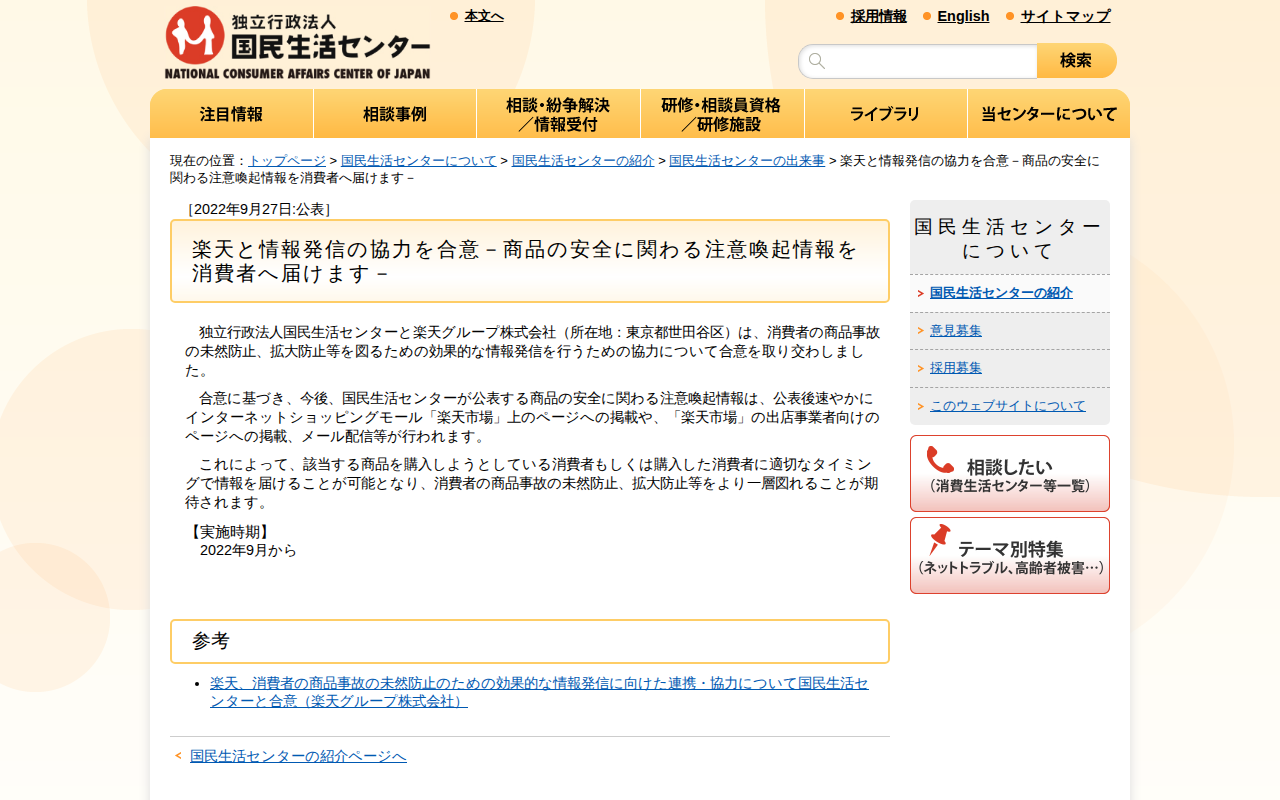This screenshot has width=1280, height=800.
Task: Open the 相談事例 navigation menu
Action: [x=395, y=114]
